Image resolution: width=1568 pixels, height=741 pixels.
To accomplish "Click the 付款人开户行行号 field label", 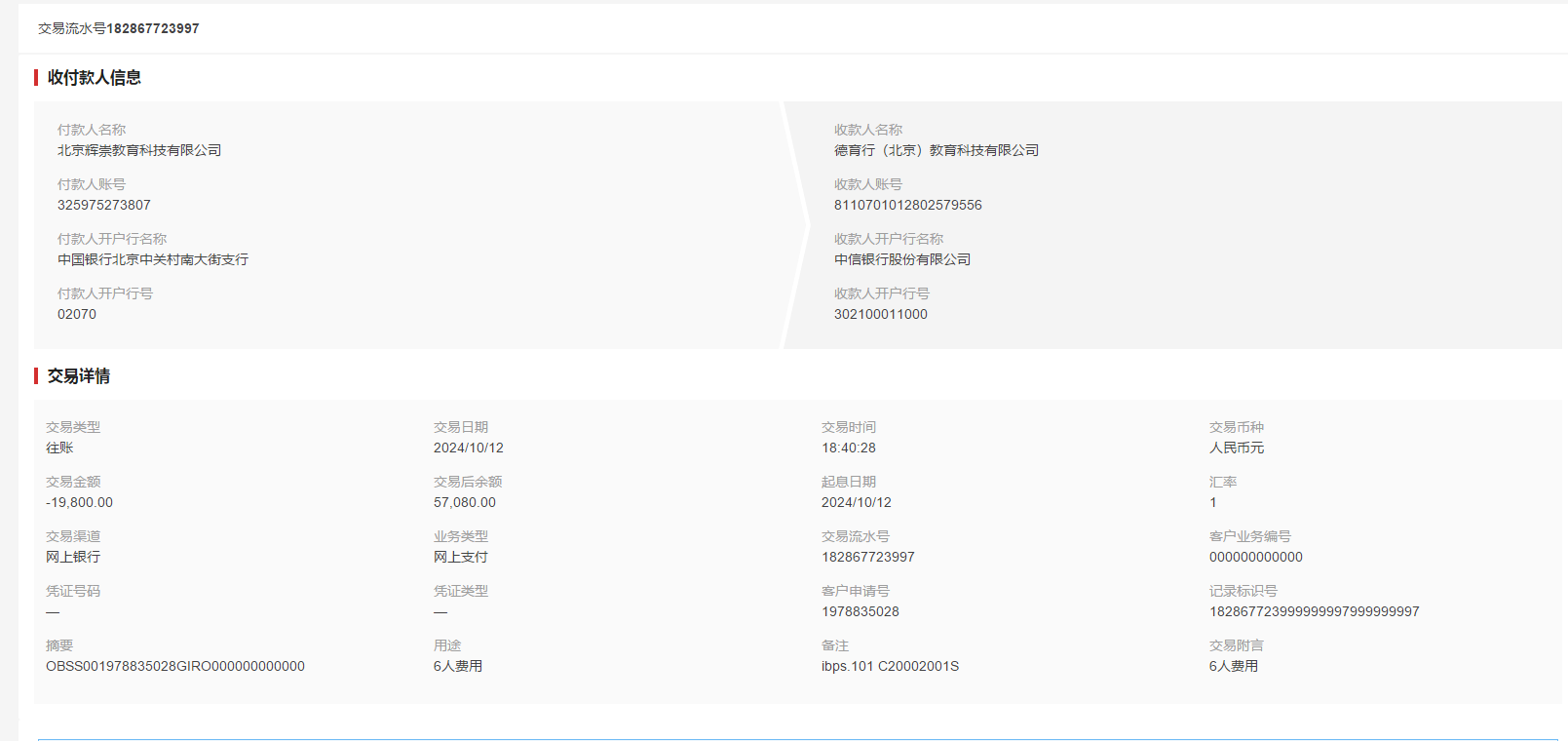I will tap(105, 293).
